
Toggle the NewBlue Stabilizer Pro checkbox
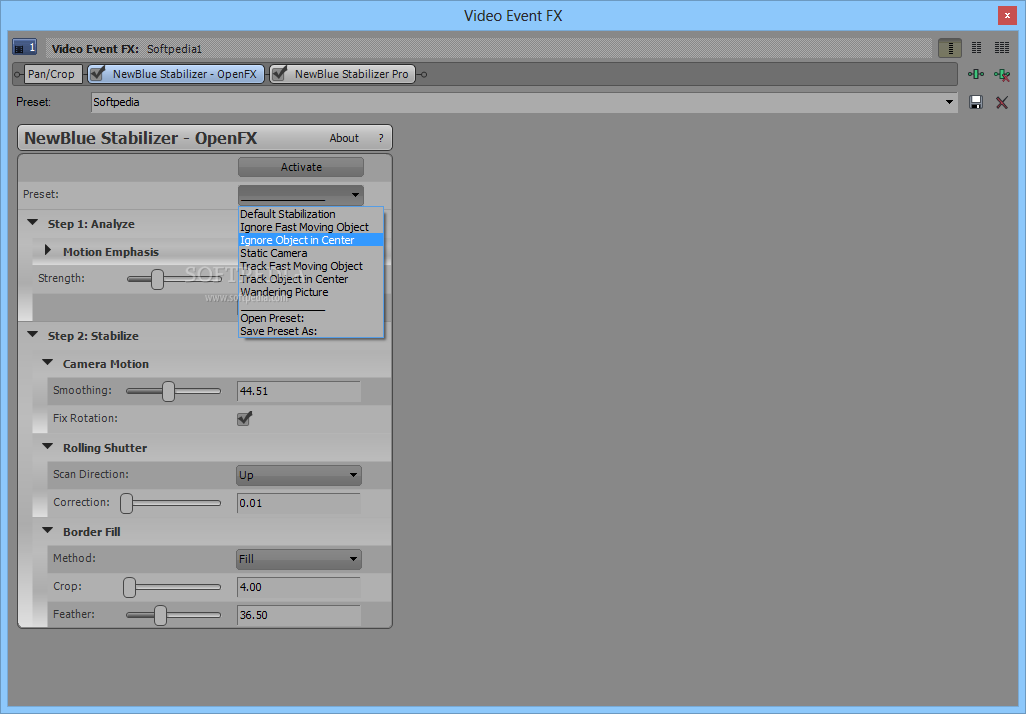(x=279, y=73)
